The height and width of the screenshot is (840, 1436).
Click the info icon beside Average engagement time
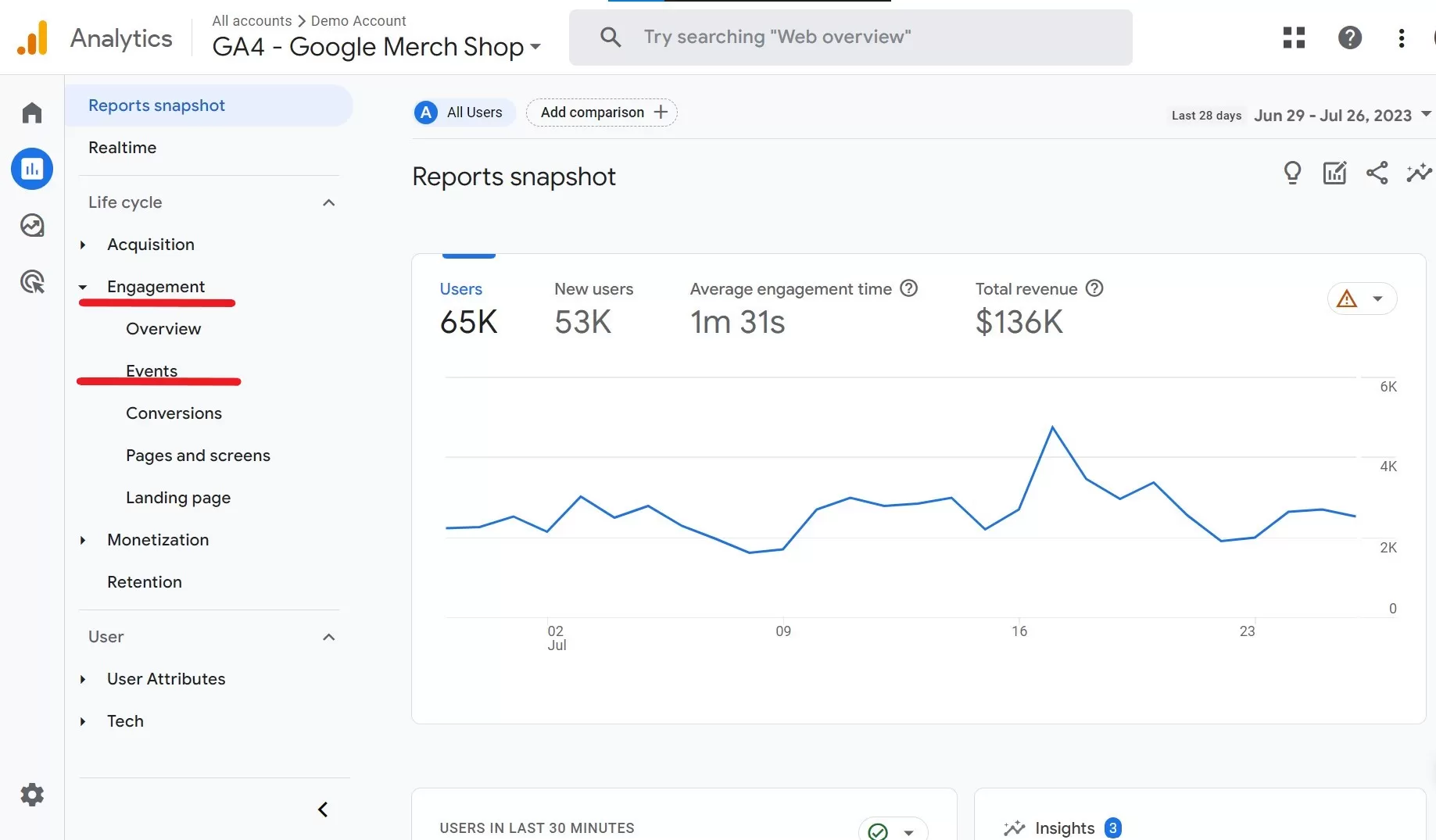[x=908, y=288]
